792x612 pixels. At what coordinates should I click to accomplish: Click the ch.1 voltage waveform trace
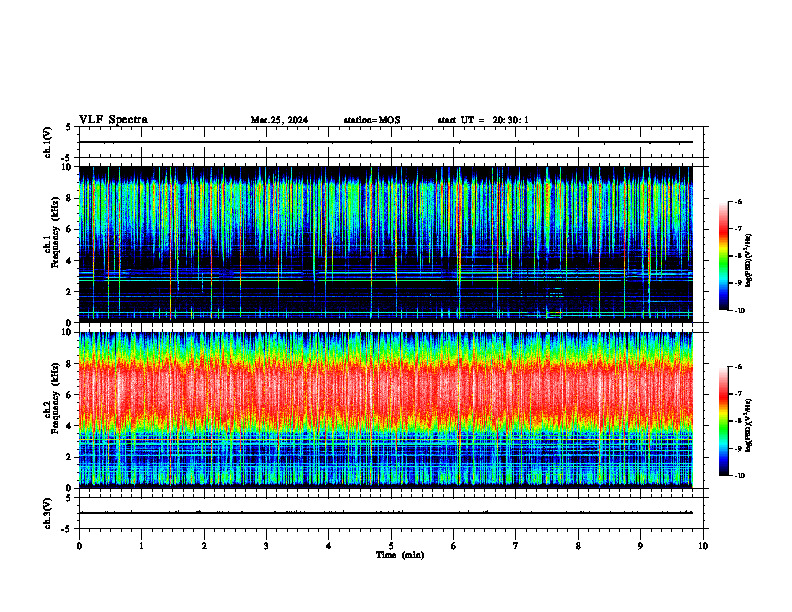click(x=386, y=142)
